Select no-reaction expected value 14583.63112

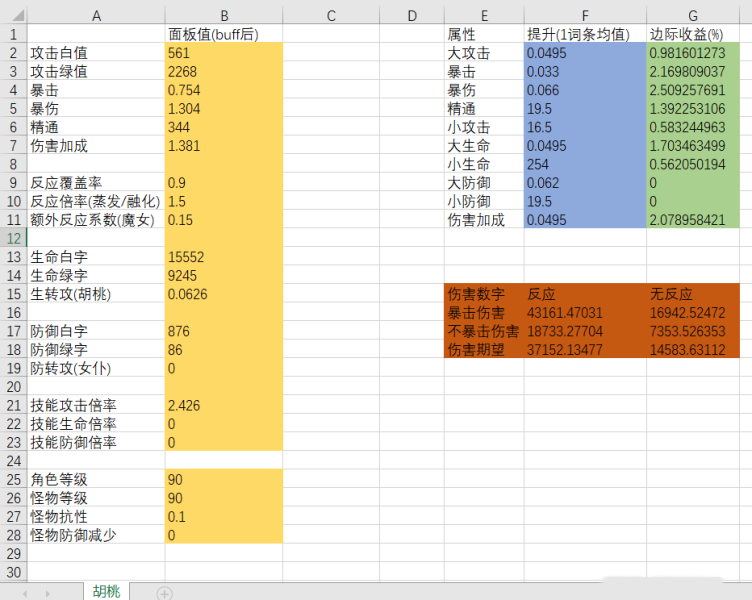693,350
